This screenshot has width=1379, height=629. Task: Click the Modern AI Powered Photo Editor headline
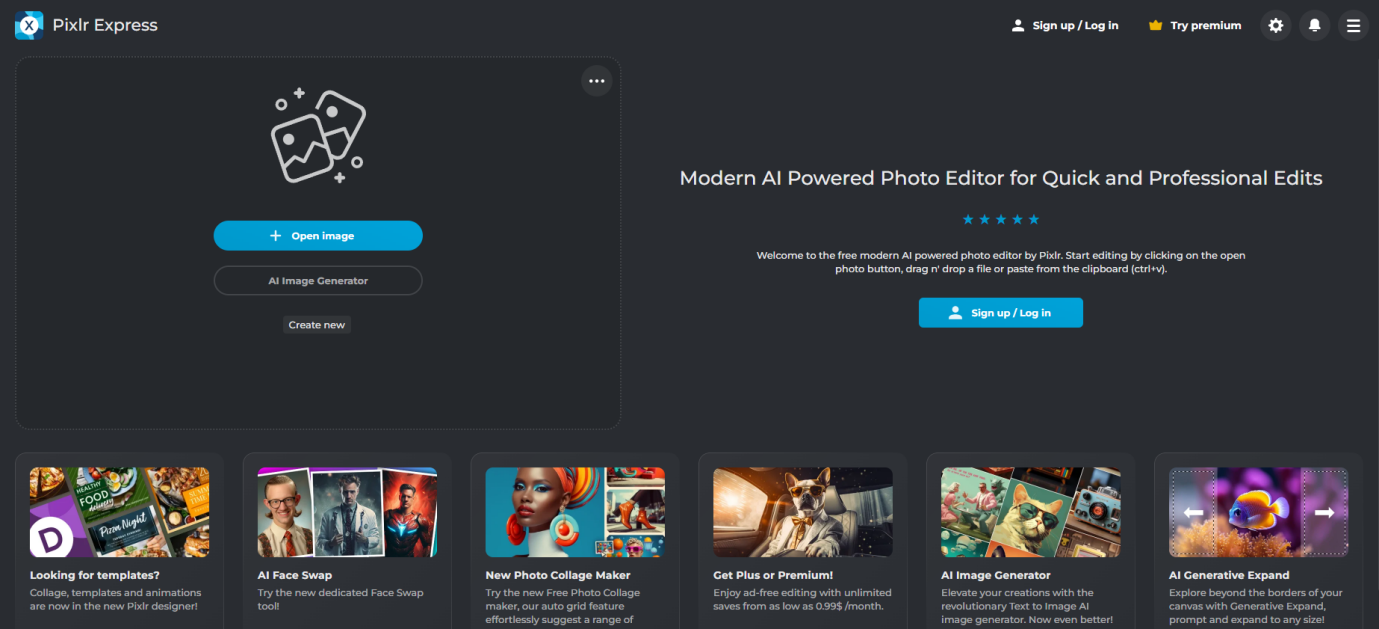(x=1001, y=178)
